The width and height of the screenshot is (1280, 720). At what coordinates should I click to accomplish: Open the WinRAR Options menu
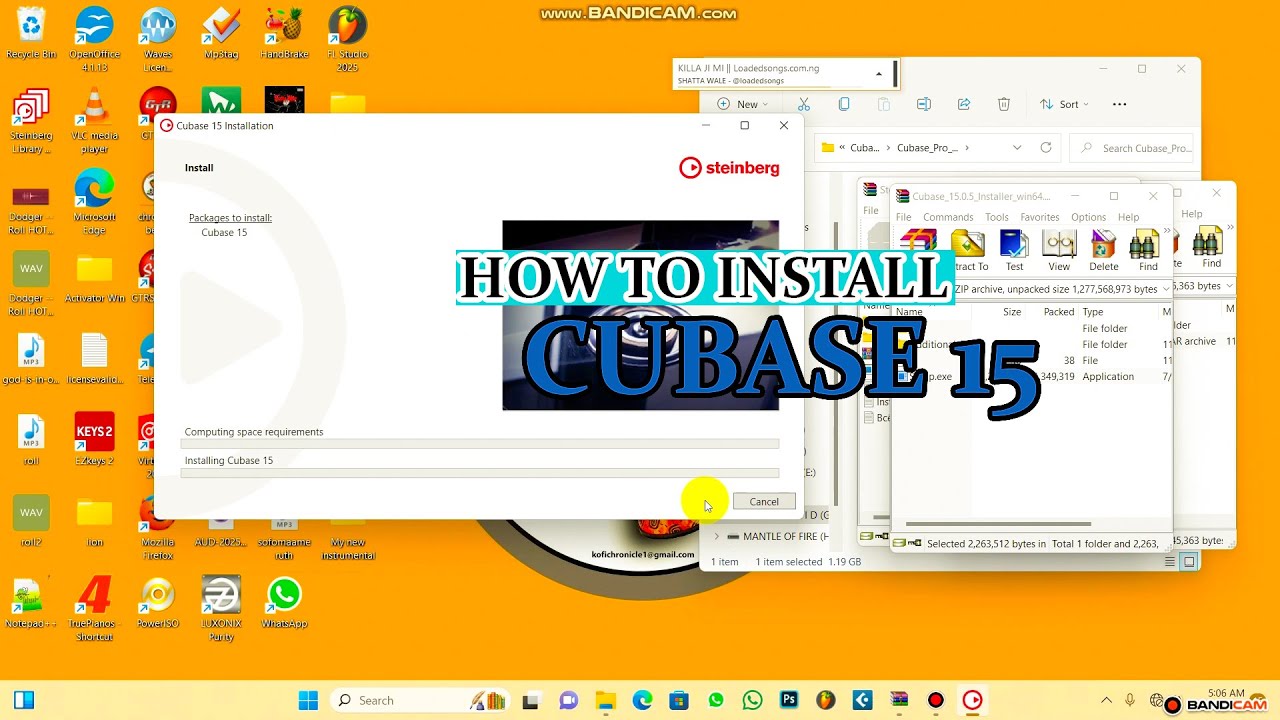(1089, 217)
